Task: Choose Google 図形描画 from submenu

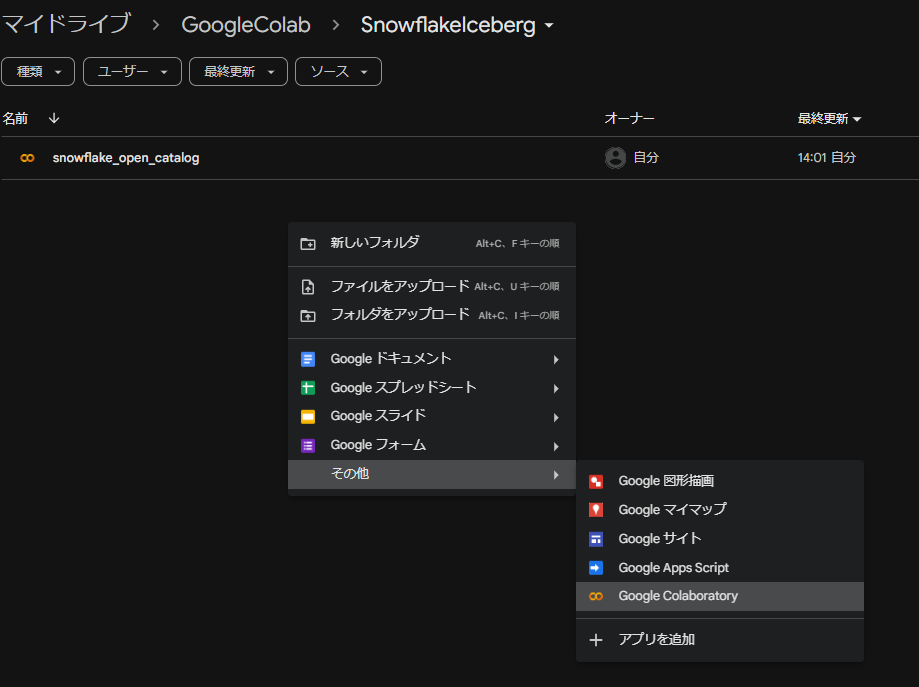Action: pyautogui.click(x=720, y=481)
